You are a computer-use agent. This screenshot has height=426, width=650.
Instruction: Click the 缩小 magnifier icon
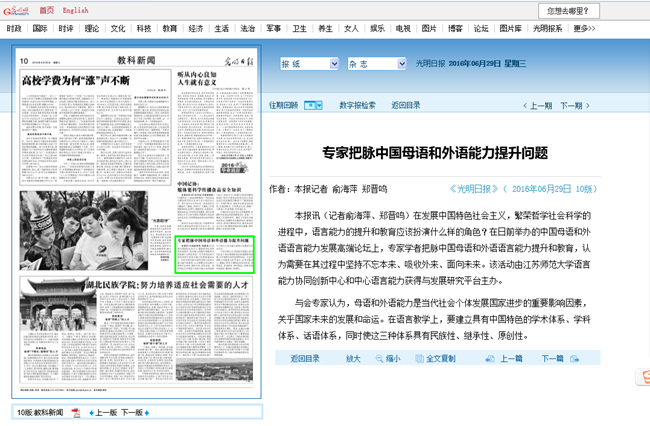(378, 359)
